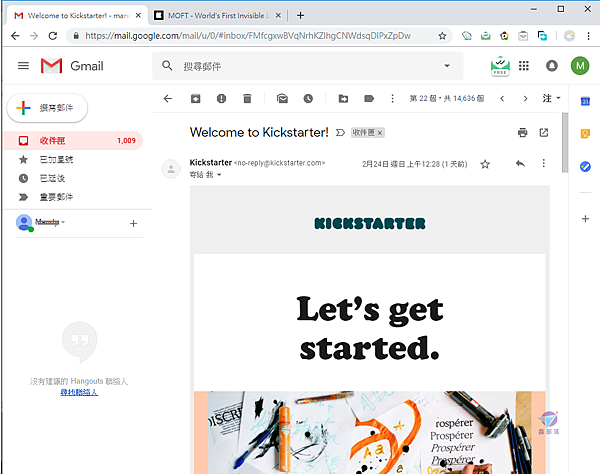Start a new Hangouts conversation plus

tap(133, 223)
